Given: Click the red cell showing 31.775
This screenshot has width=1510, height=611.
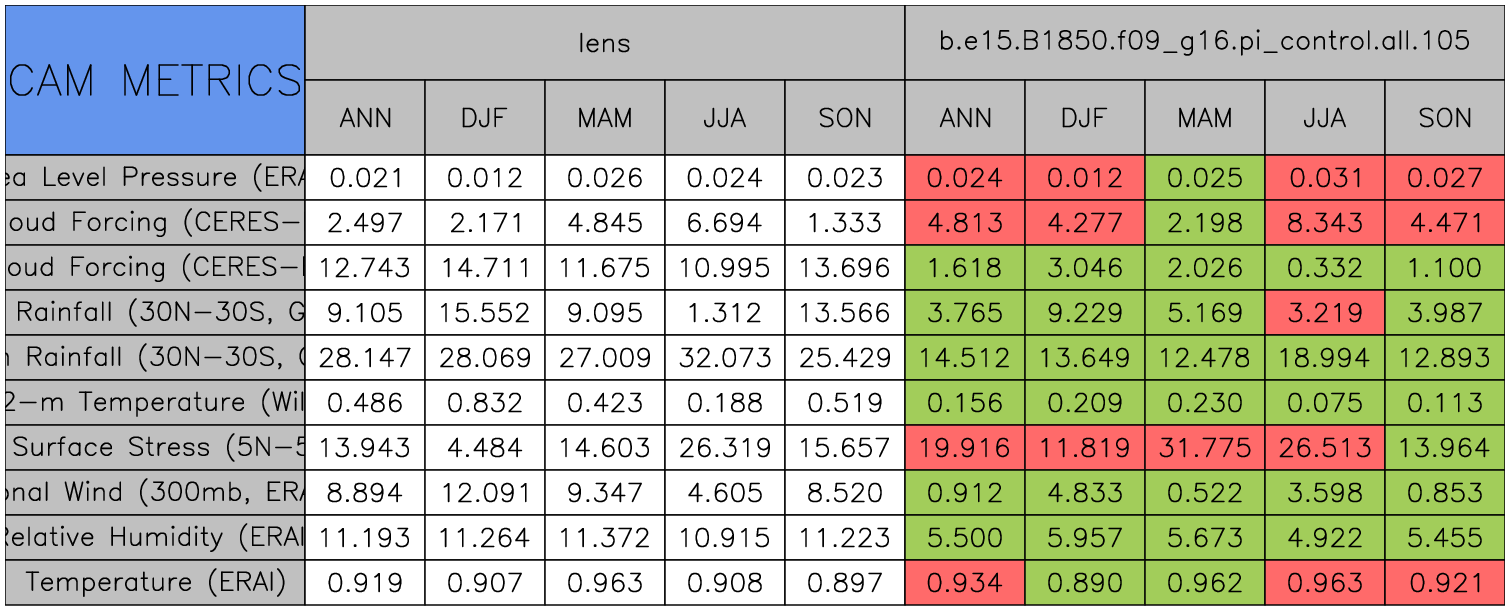Looking at the screenshot, I should (x=1204, y=447).
